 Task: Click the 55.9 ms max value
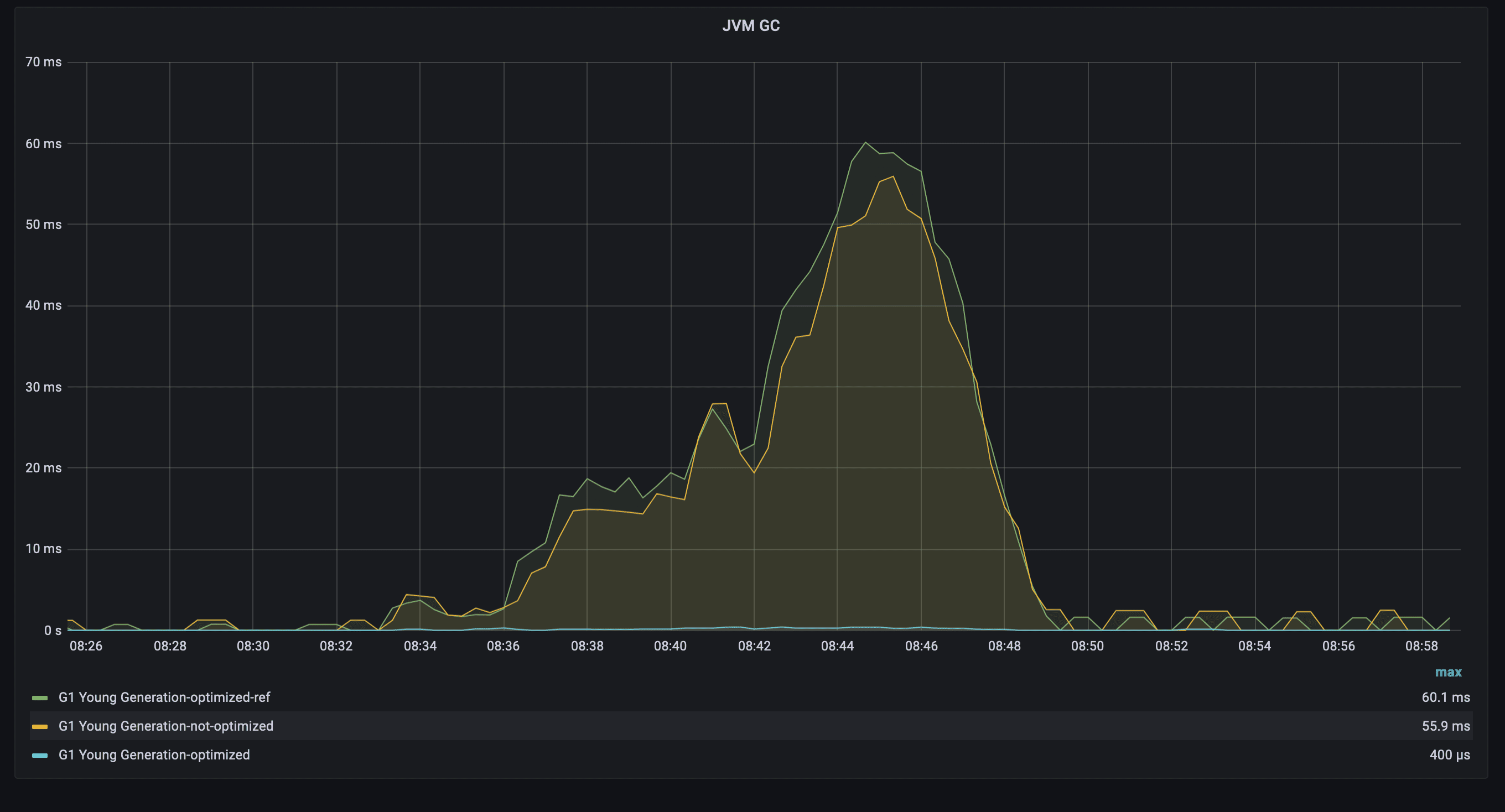coord(1445,726)
